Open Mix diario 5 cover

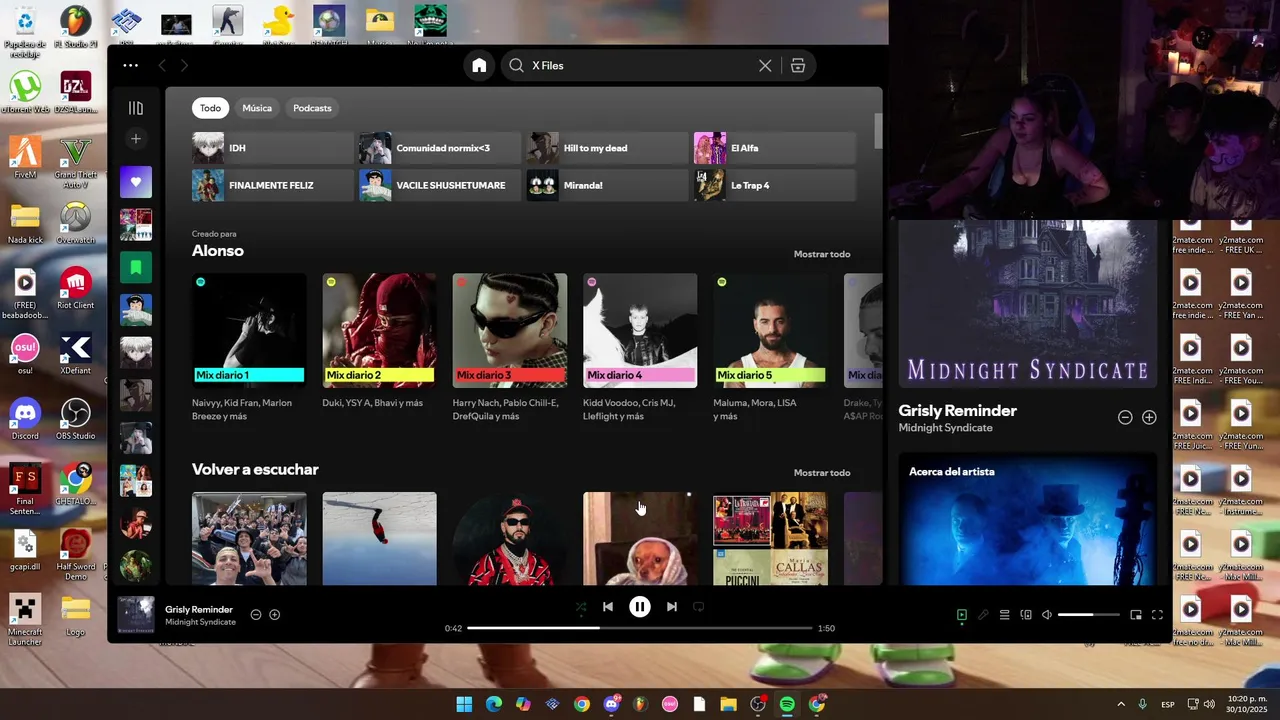point(770,330)
